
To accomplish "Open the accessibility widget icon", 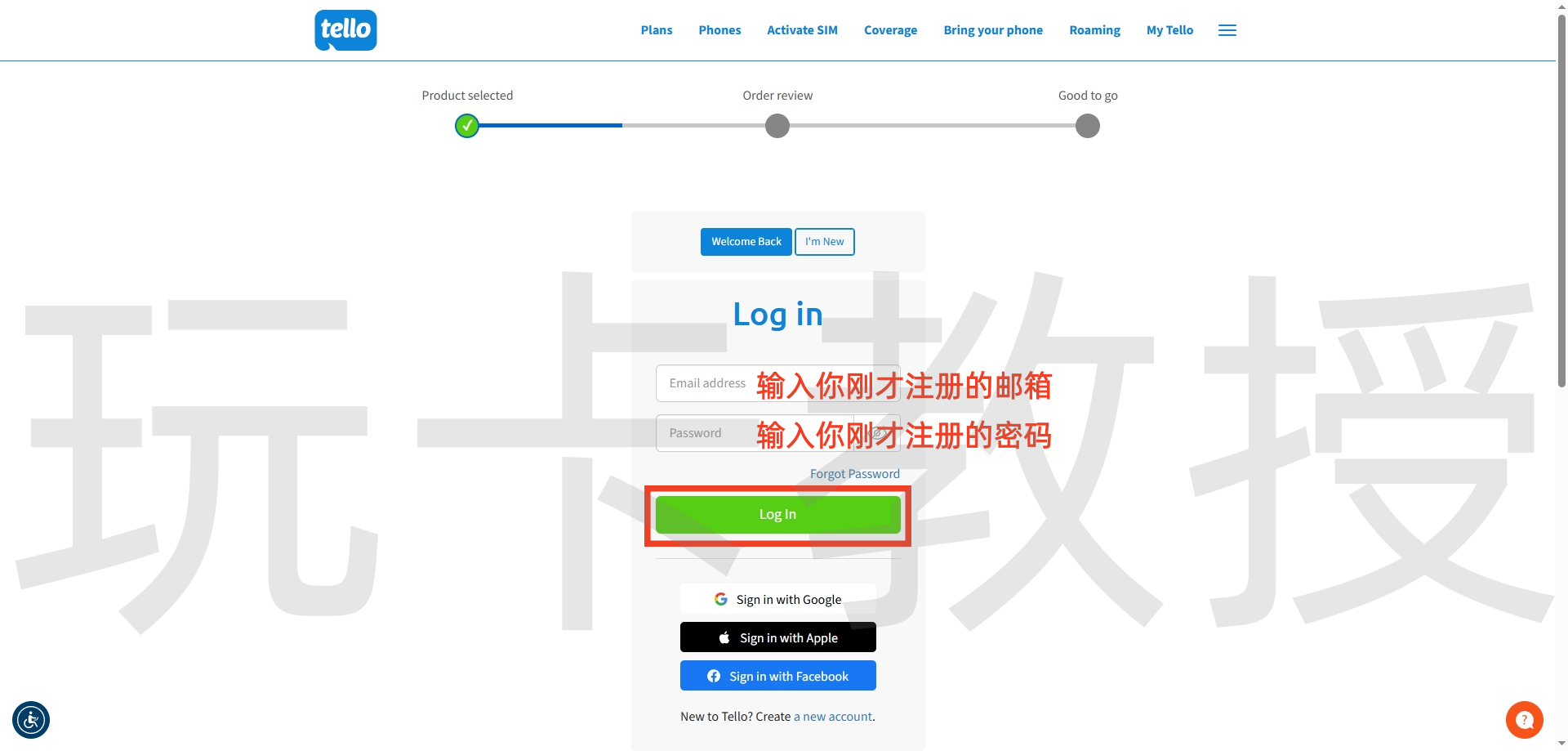I will 31,720.
